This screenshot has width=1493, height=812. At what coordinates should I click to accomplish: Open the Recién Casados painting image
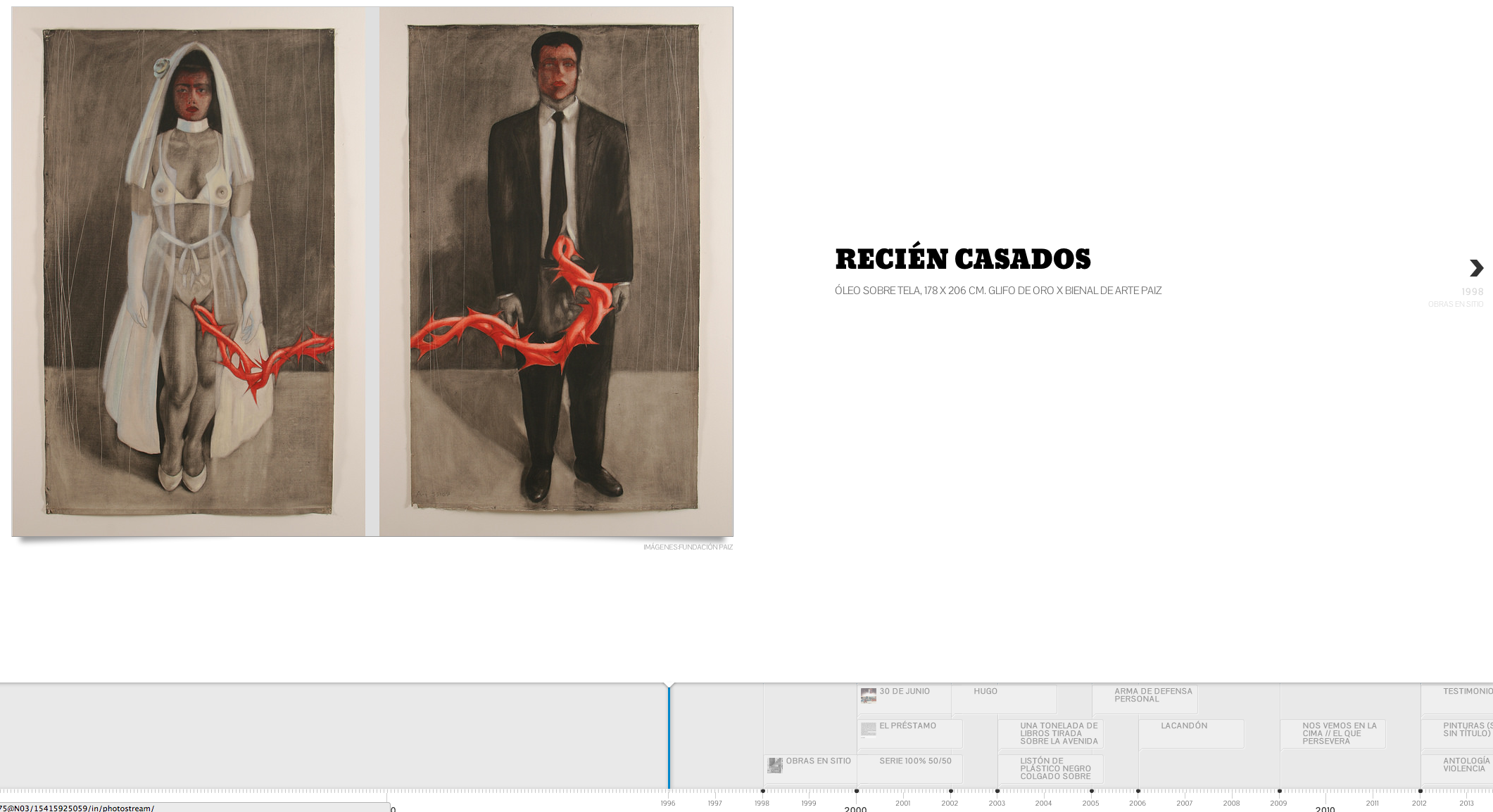[x=372, y=272]
